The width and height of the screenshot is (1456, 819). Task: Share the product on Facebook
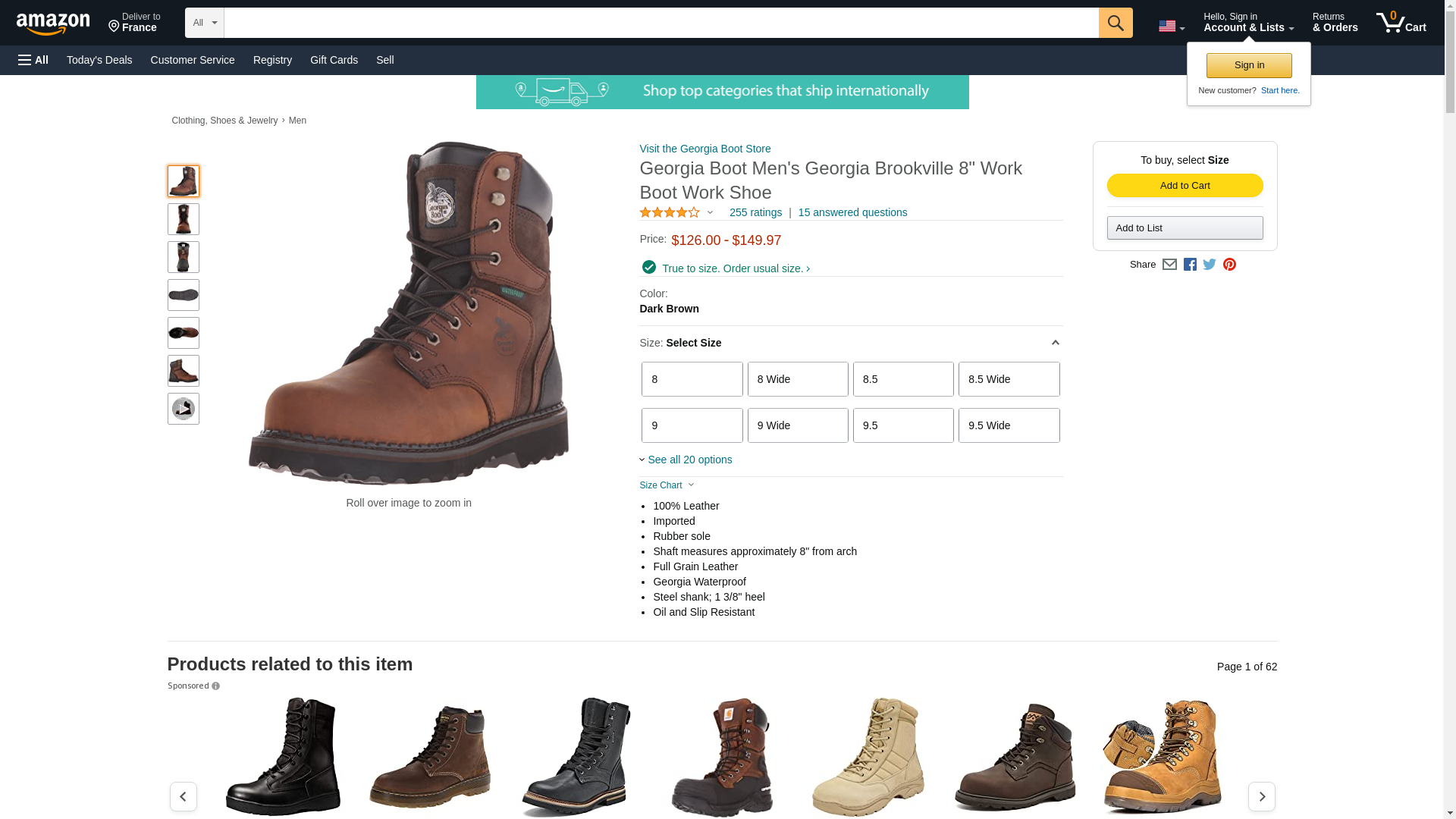coord(1190,265)
